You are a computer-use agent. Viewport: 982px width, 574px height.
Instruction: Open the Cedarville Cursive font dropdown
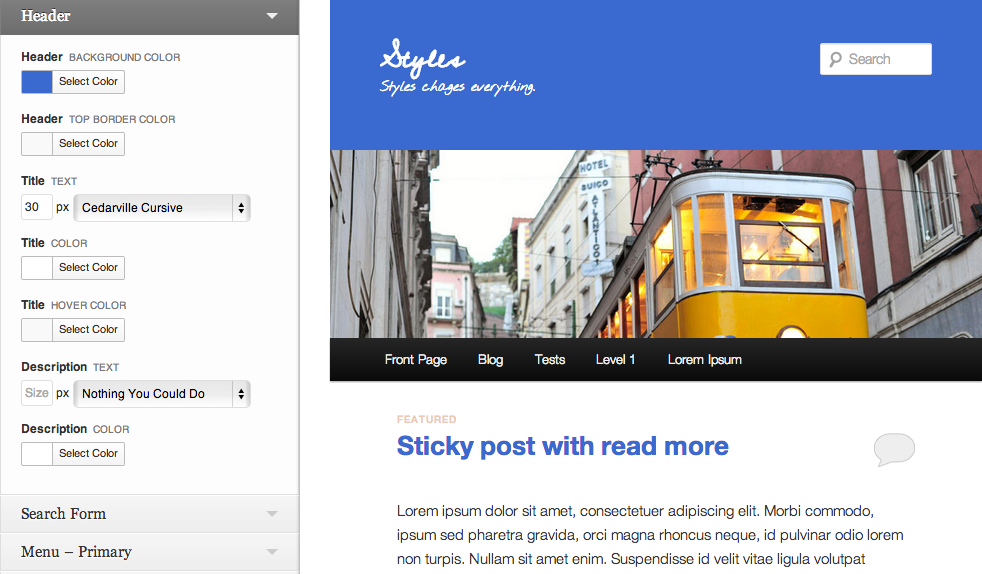coord(162,208)
